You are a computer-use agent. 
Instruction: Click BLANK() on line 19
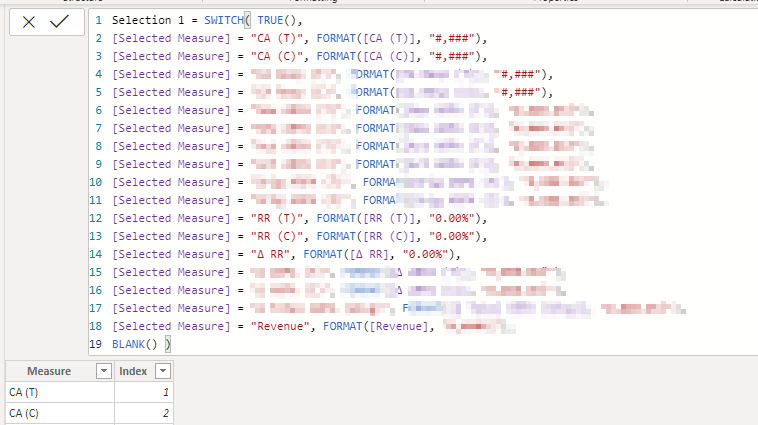click(x=135, y=344)
